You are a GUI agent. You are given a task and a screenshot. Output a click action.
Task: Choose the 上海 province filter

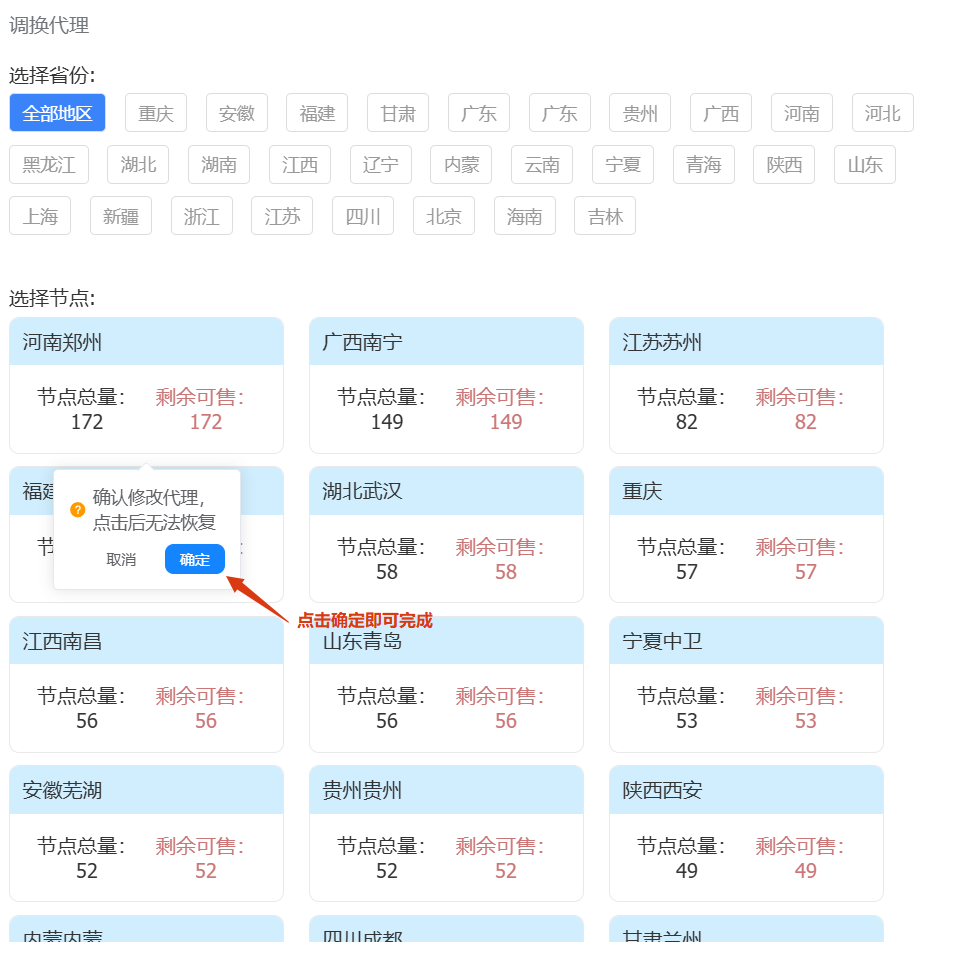[x=40, y=216]
